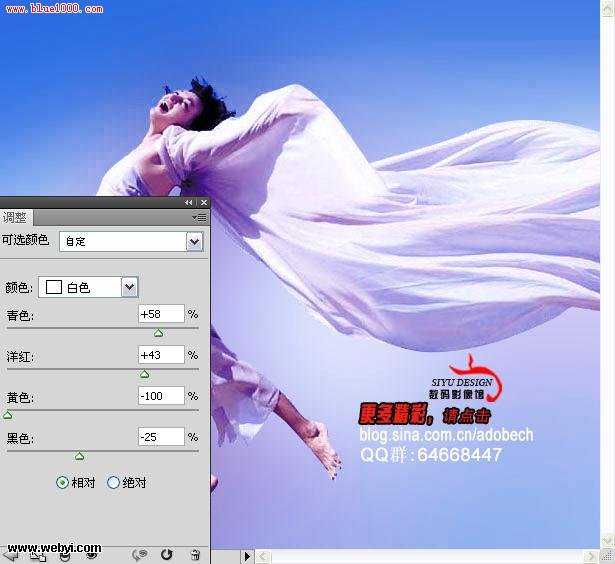Click the 黄色 label
Screen dimensions: 615x564
(20, 398)
